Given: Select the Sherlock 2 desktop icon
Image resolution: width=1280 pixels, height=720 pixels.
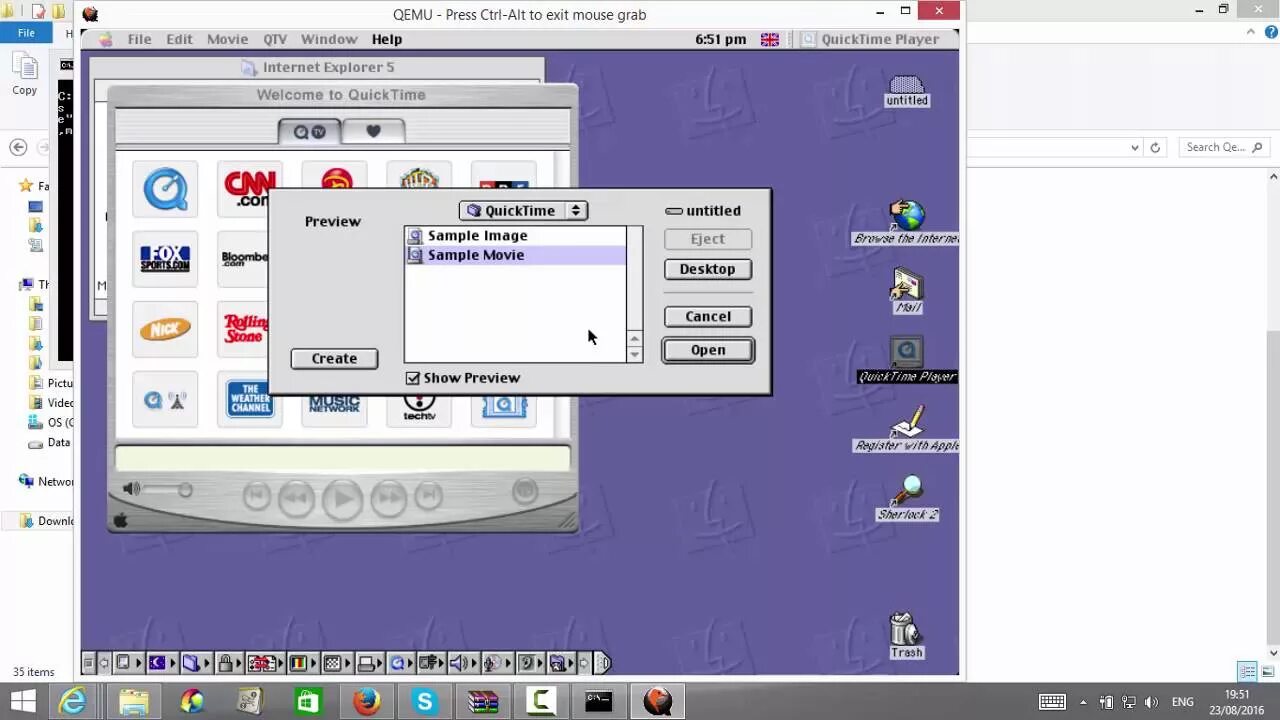Looking at the screenshot, I should 907,497.
